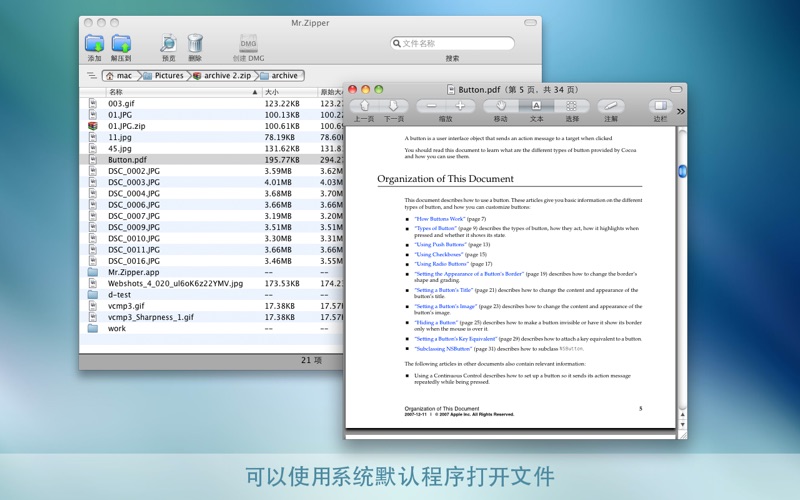Viewport: 800px width, 500px height.
Task: Click the Extract To (解压到) icon
Action: pos(121,43)
